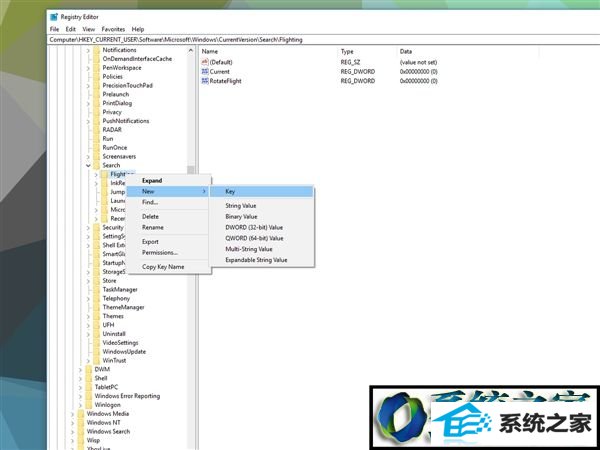600x450 pixels.
Task: Click the WindowsUpdate folder icon
Action: click(96, 352)
